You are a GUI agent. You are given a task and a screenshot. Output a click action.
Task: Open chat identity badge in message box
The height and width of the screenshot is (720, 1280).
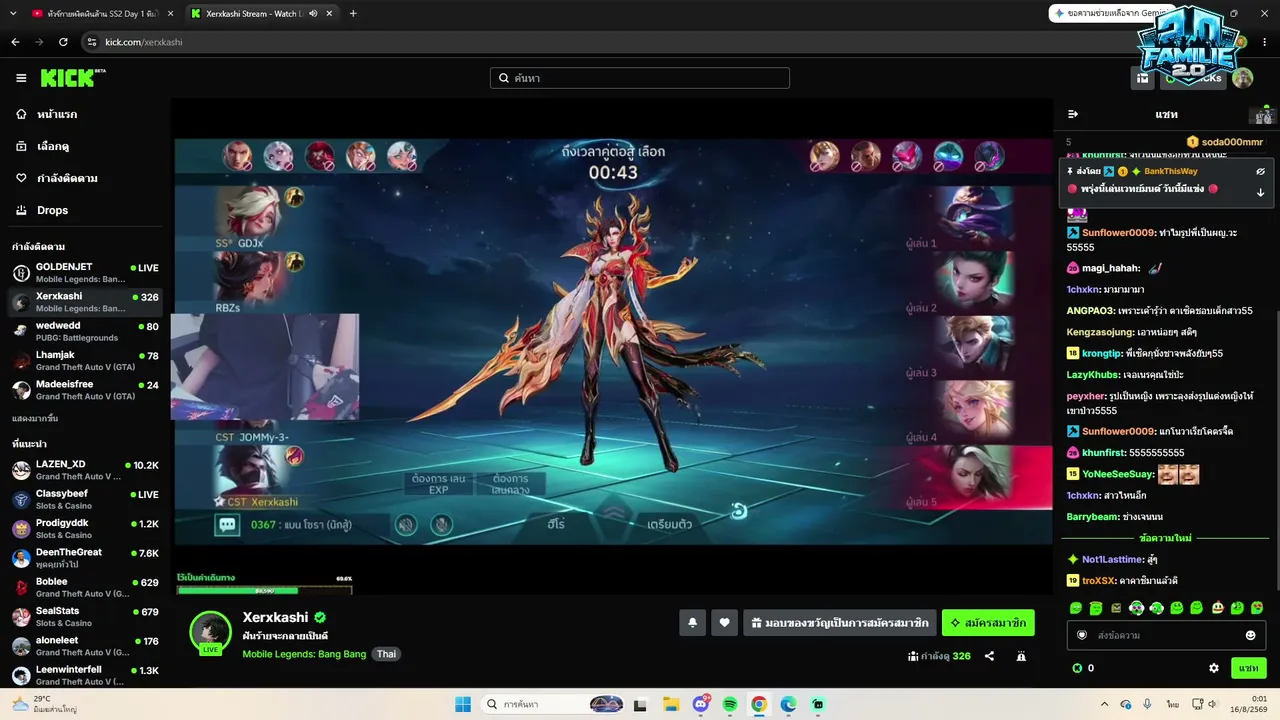pos(1082,635)
